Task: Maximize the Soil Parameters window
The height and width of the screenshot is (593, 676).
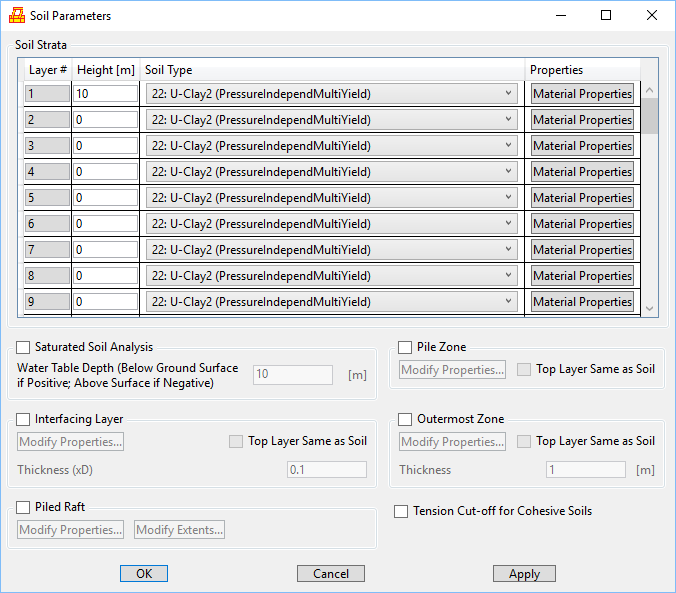Action: pos(606,16)
